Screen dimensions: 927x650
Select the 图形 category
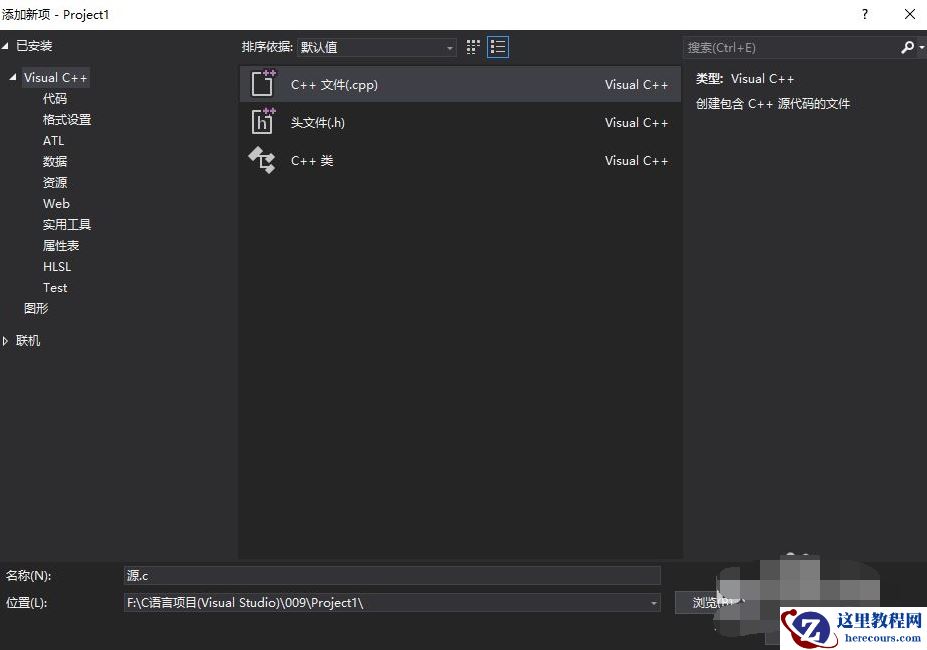[35, 308]
